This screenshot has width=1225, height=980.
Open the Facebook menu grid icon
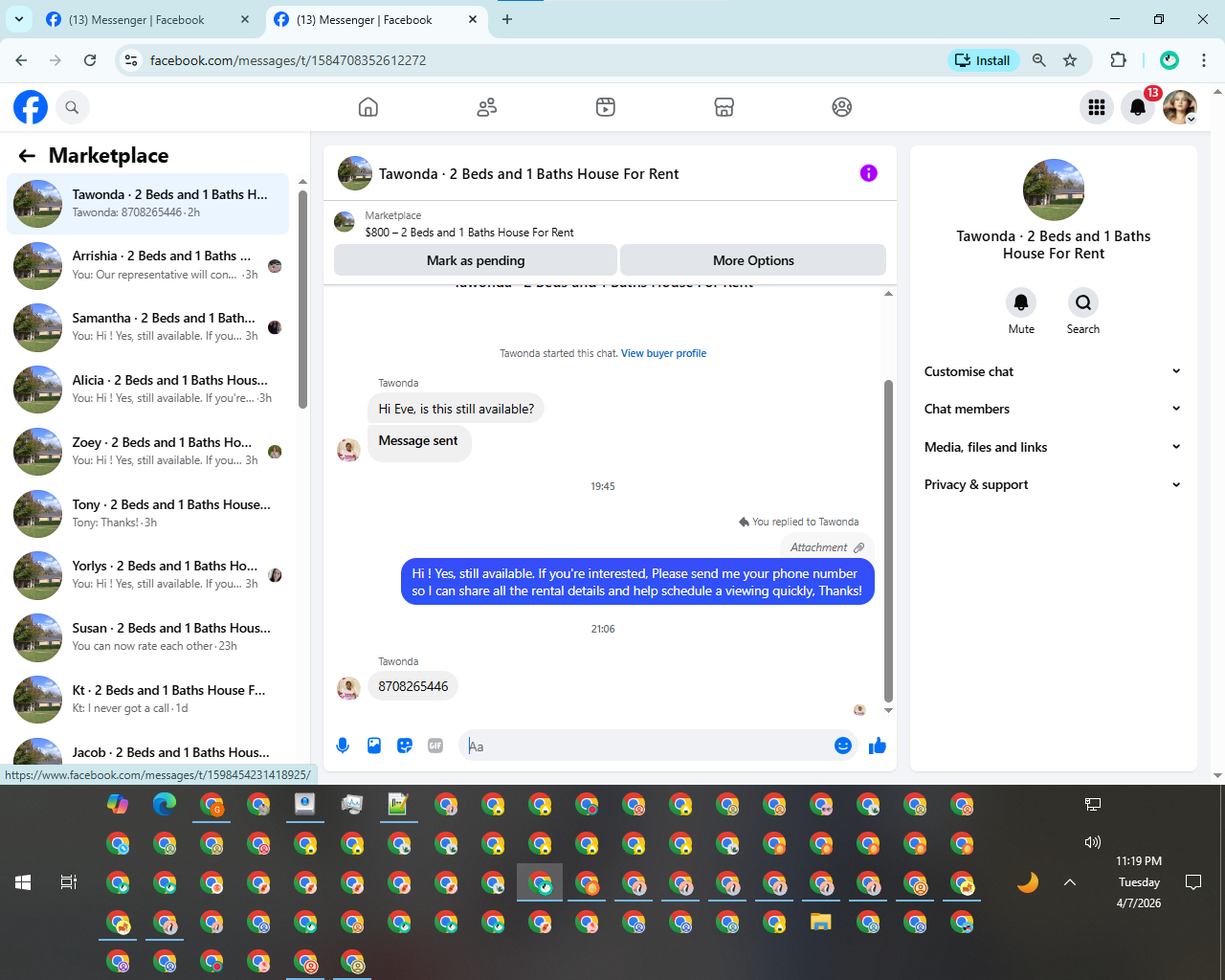(x=1097, y=107)
